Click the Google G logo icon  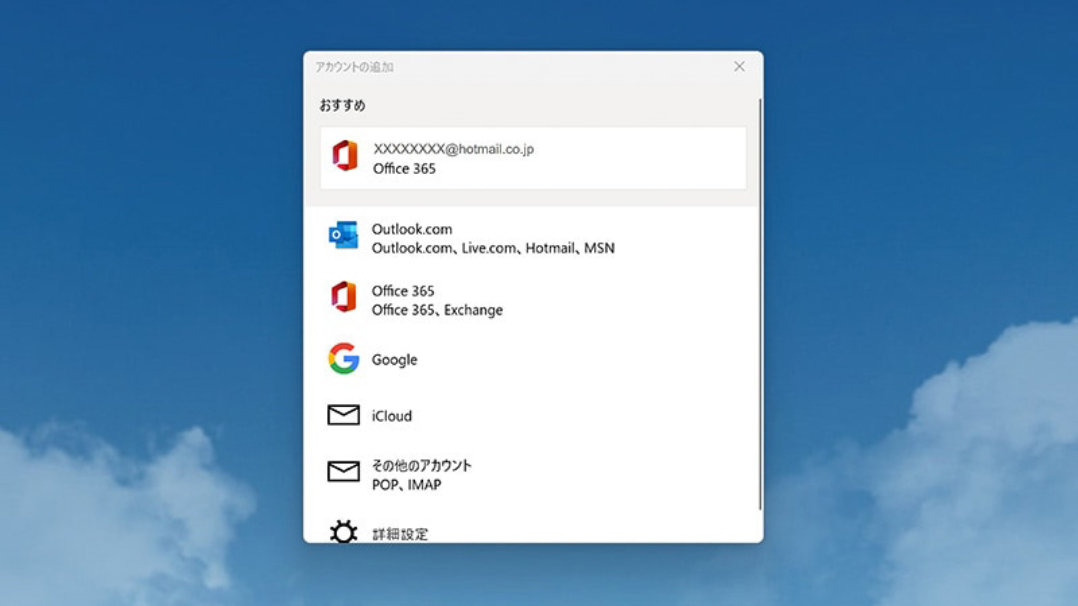click(x=344, y=358)
